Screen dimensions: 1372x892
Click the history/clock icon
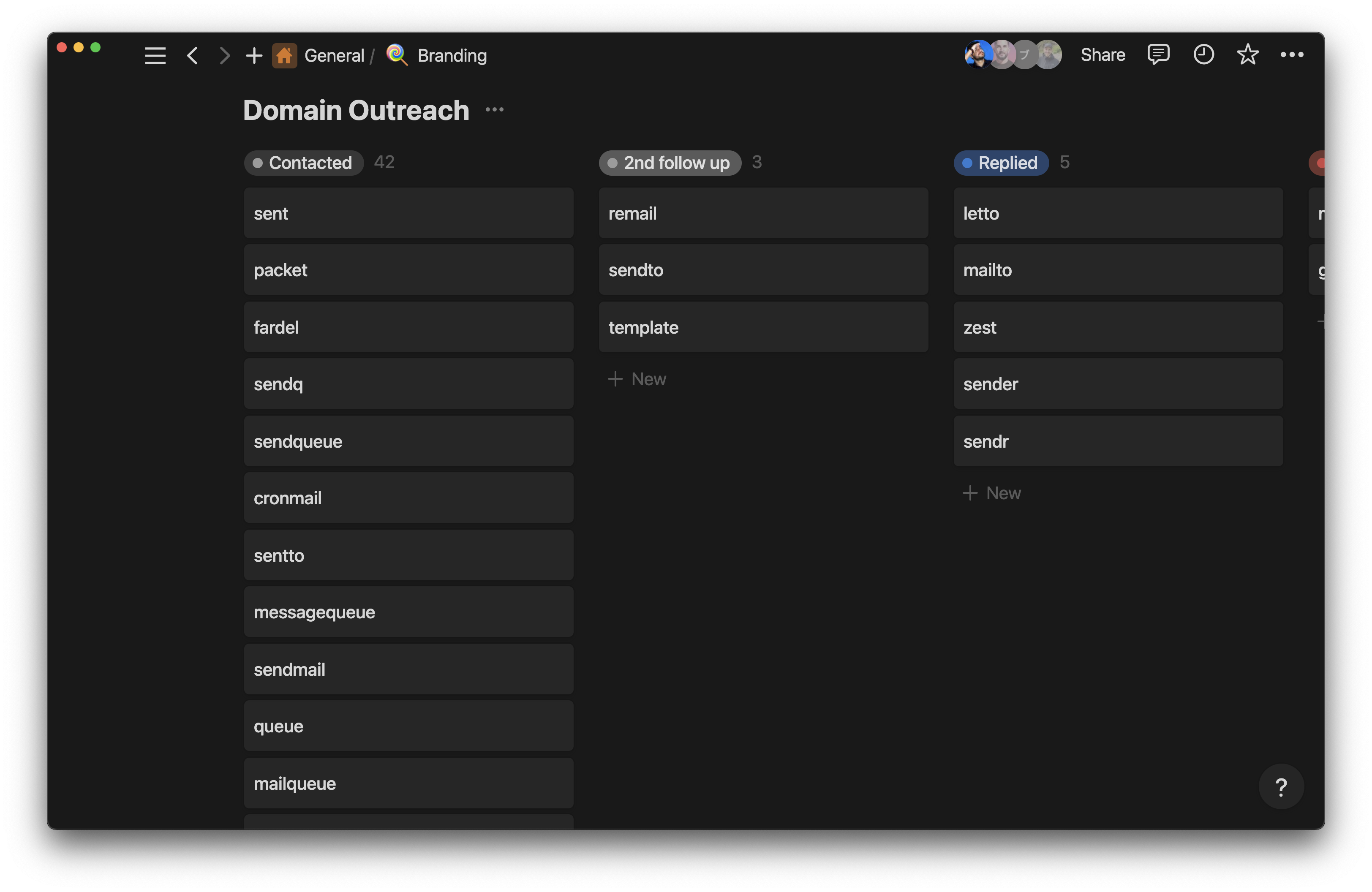click(1203, 55)
